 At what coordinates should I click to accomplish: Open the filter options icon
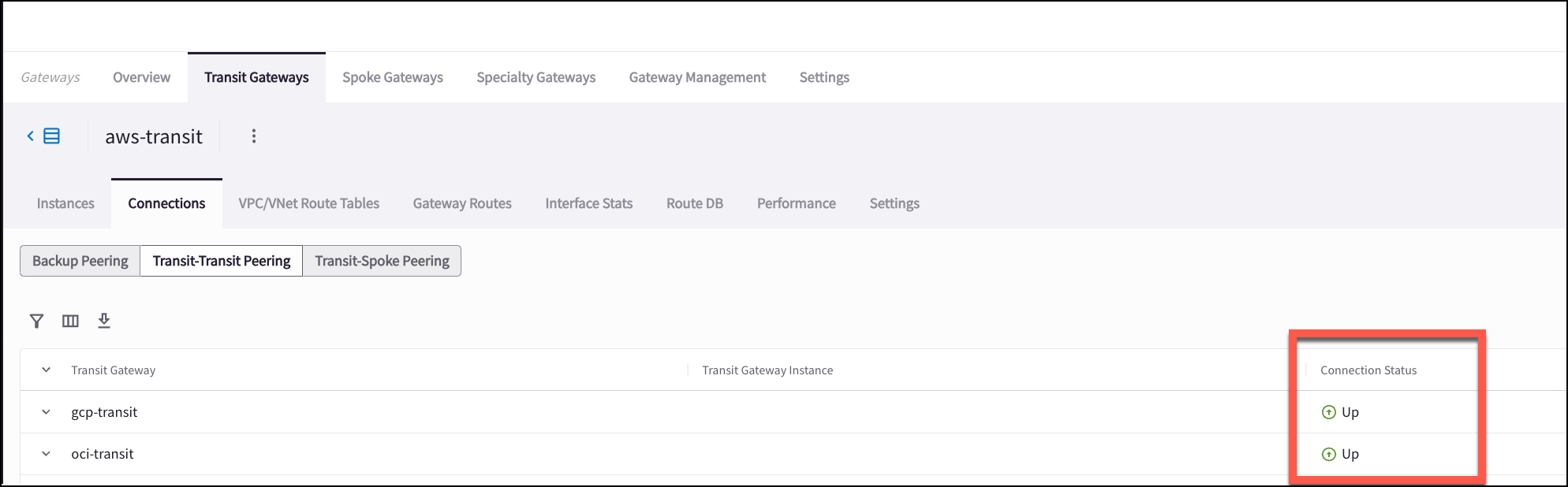[x=36, y=321]
